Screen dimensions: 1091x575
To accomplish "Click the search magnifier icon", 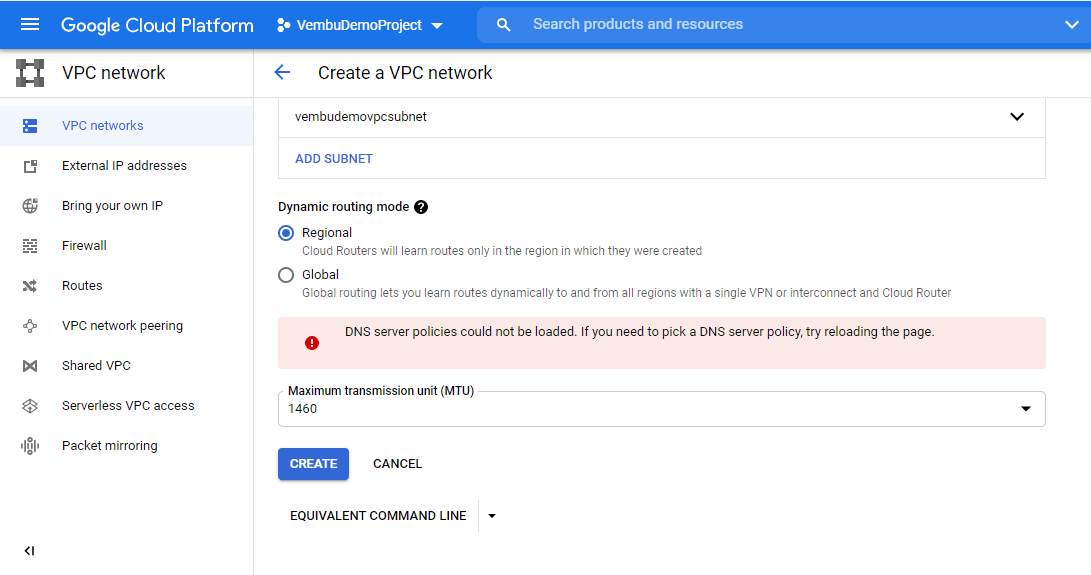I will pyautogui.click(x=503, y=25).
